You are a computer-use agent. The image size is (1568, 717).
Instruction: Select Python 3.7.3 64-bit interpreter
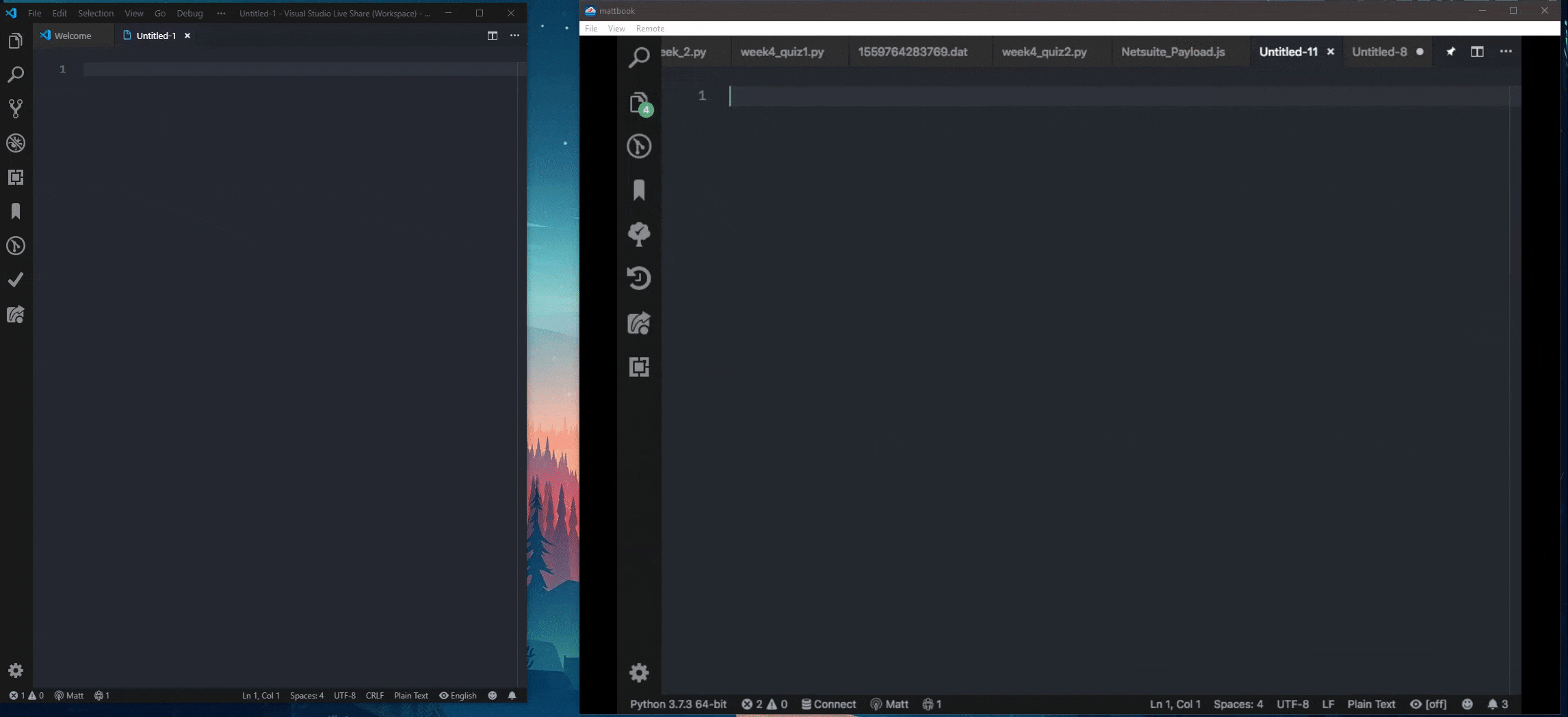678,704
